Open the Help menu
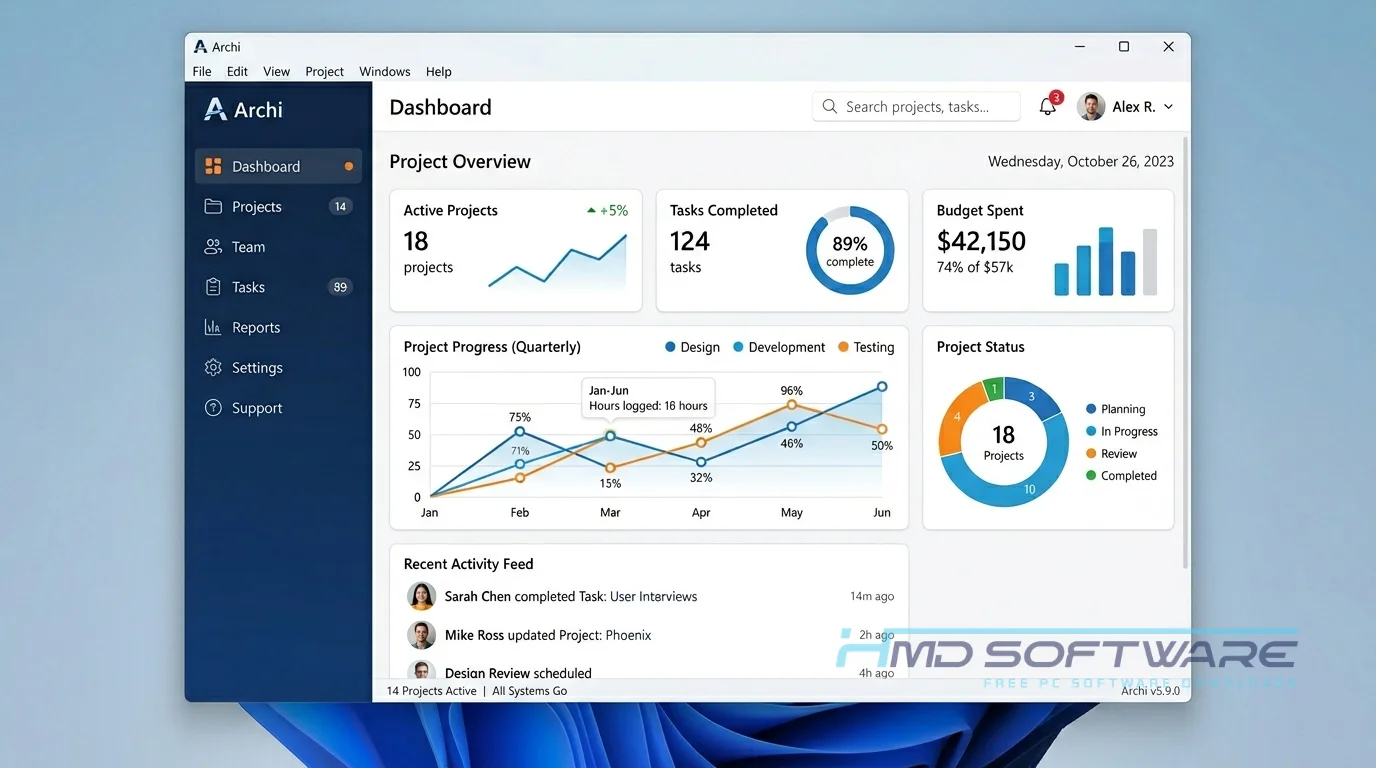Screen dimensions: 1376x768 439,71
